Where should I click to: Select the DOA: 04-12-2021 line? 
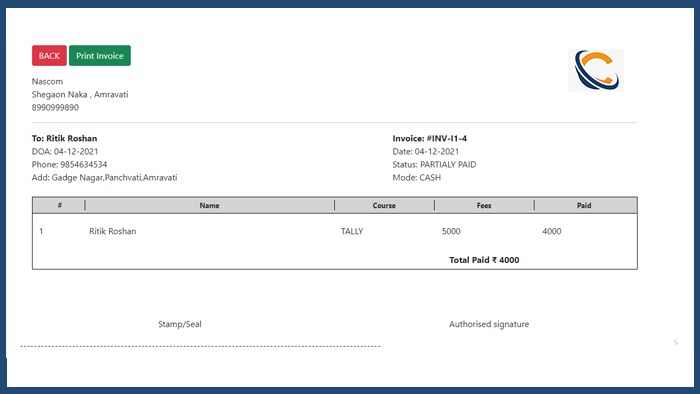click(x=65, y=151)
